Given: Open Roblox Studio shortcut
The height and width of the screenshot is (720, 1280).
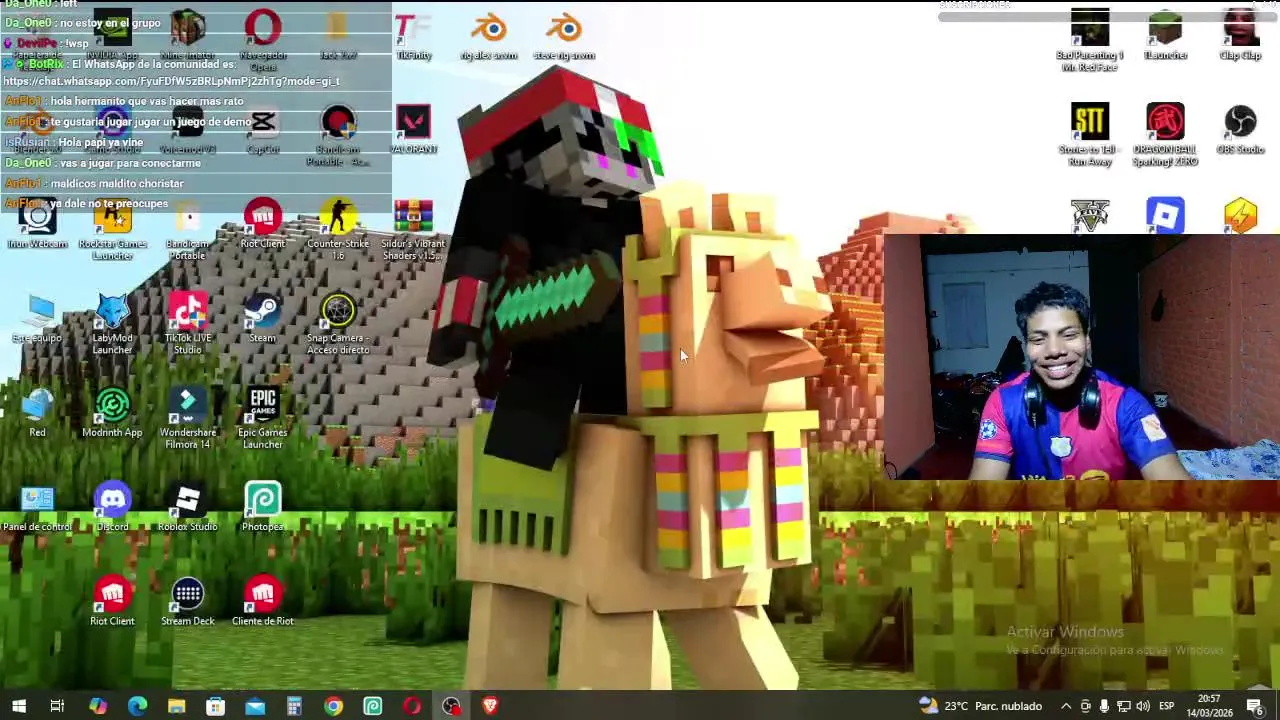Looking at the screenshot, I should (188, 508).
